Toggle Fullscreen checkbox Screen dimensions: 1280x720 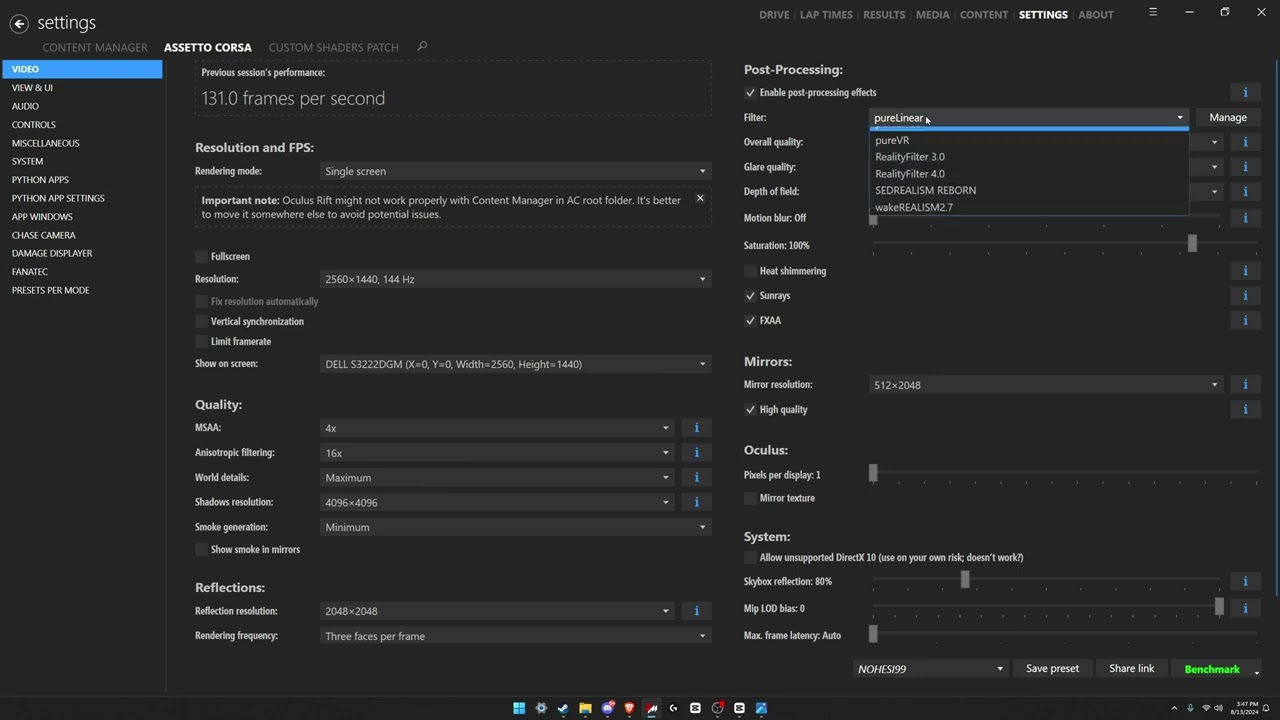[202, 257]
